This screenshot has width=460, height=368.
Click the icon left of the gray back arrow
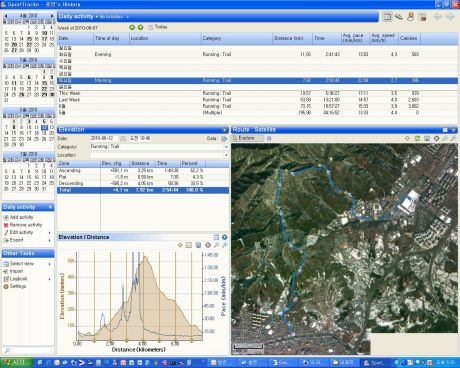click(x=422, y=16)
